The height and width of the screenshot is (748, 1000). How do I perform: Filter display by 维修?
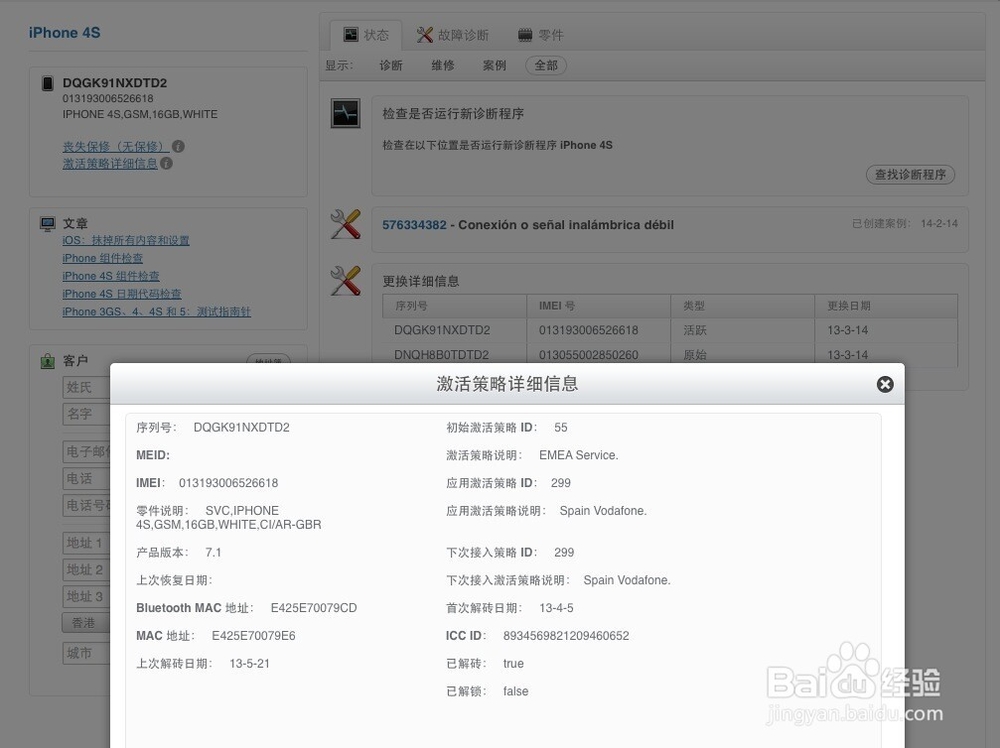pyautogui.click(x=443, y=65)
